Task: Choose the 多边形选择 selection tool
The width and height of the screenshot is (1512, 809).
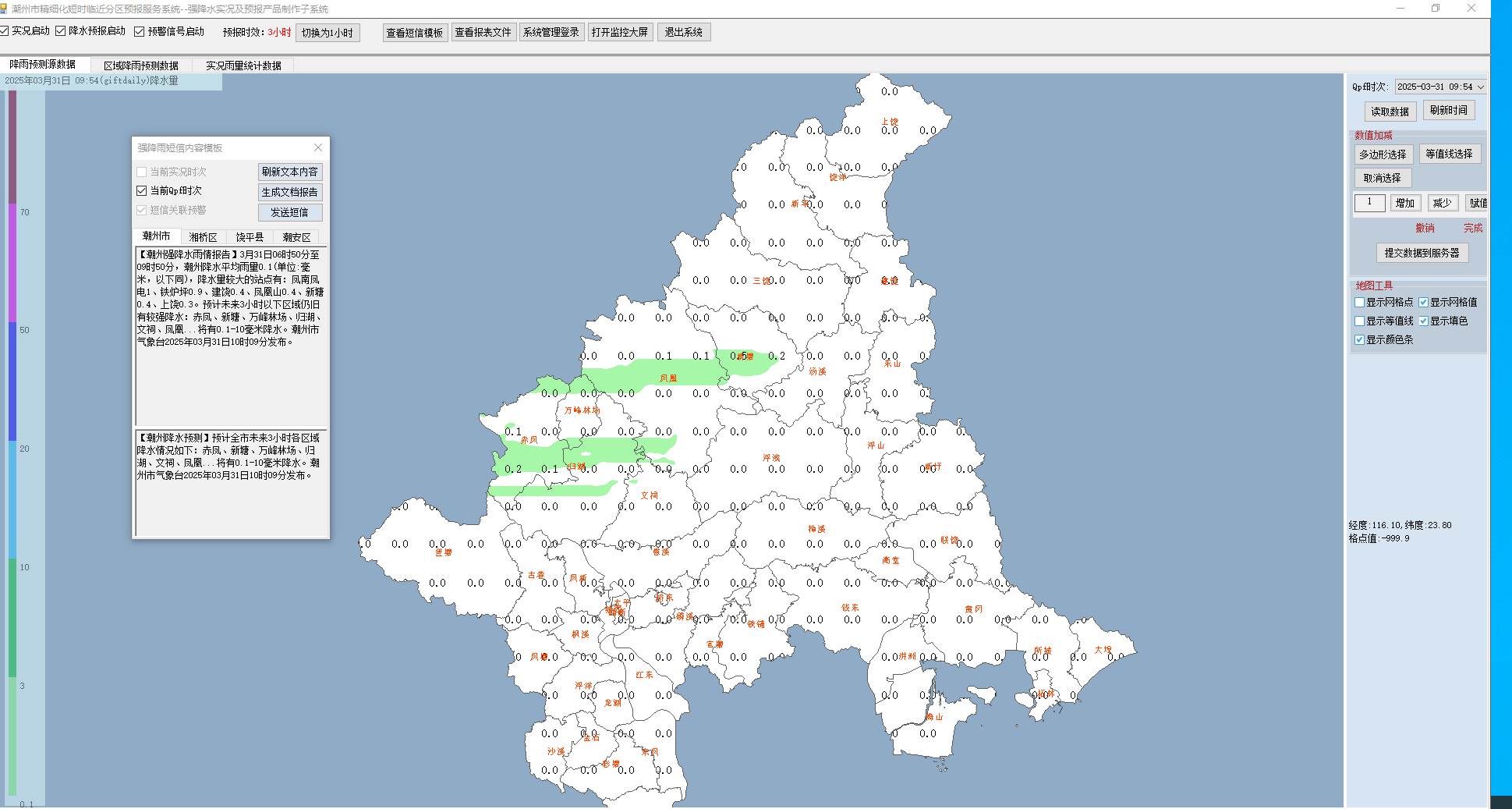Action: pyautogui.click(x=1383, y=154)
